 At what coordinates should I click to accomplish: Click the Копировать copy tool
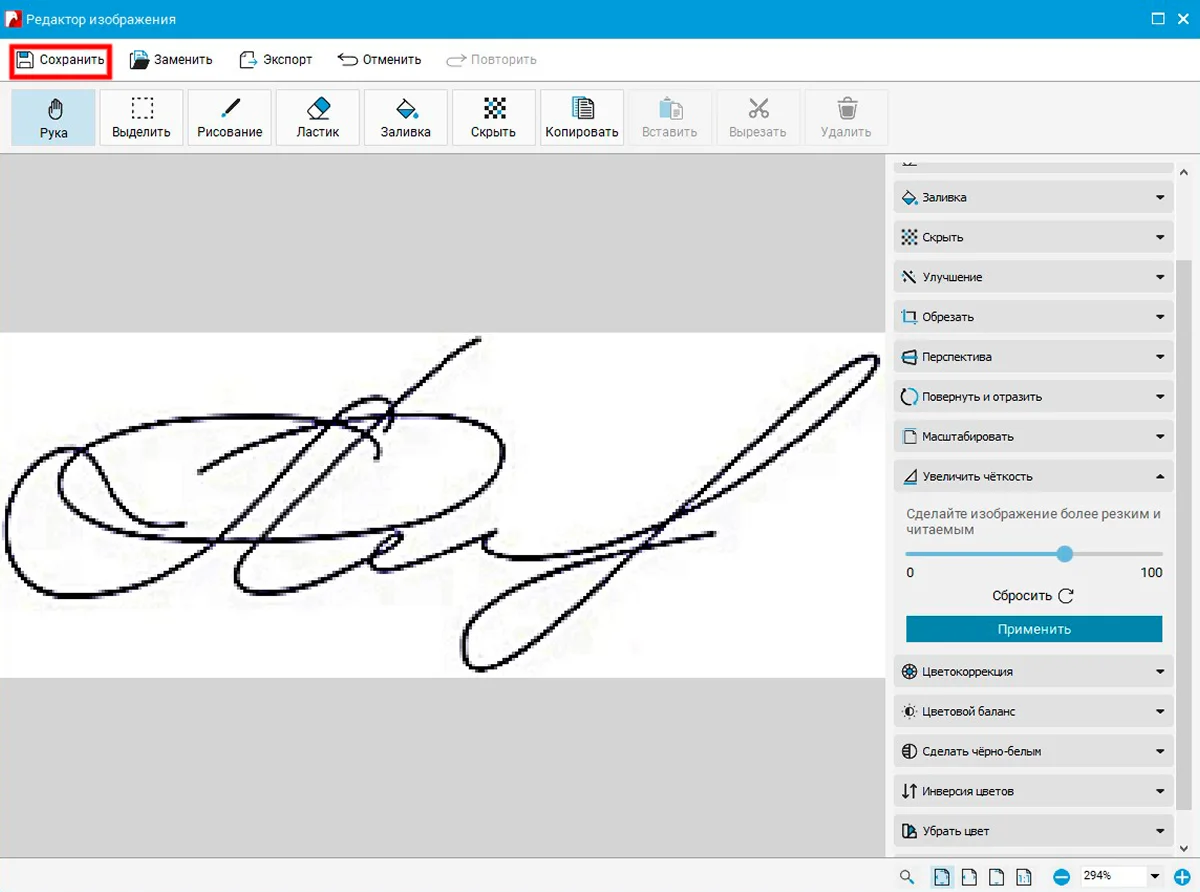coord(581,118)
